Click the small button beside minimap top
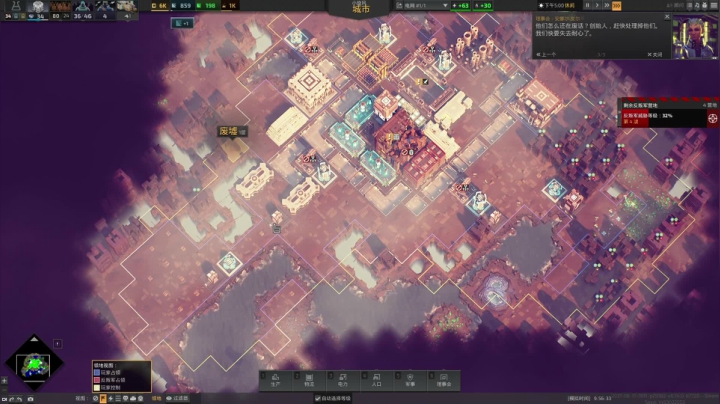Image resolution: width=720 pixels, height=404 pixels. pyautogui.click(x=57, y=343)
